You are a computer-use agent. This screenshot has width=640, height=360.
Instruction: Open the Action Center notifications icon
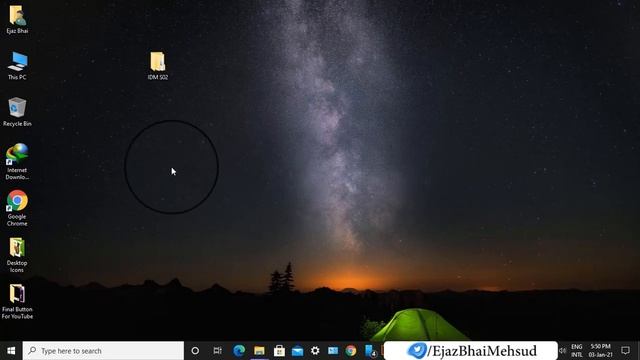point(625,351)
